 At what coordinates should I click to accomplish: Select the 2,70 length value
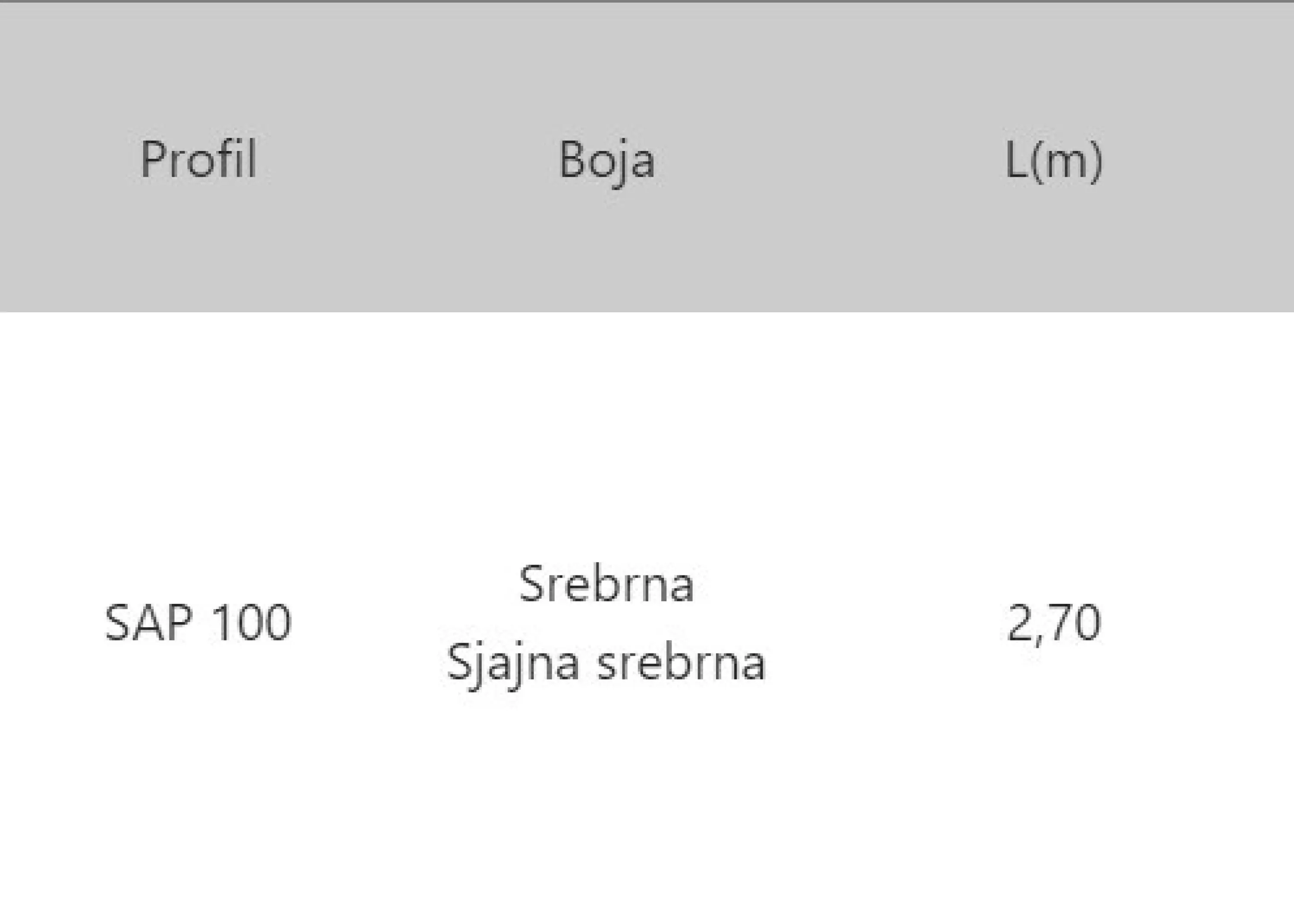(x=1053, y=623)
